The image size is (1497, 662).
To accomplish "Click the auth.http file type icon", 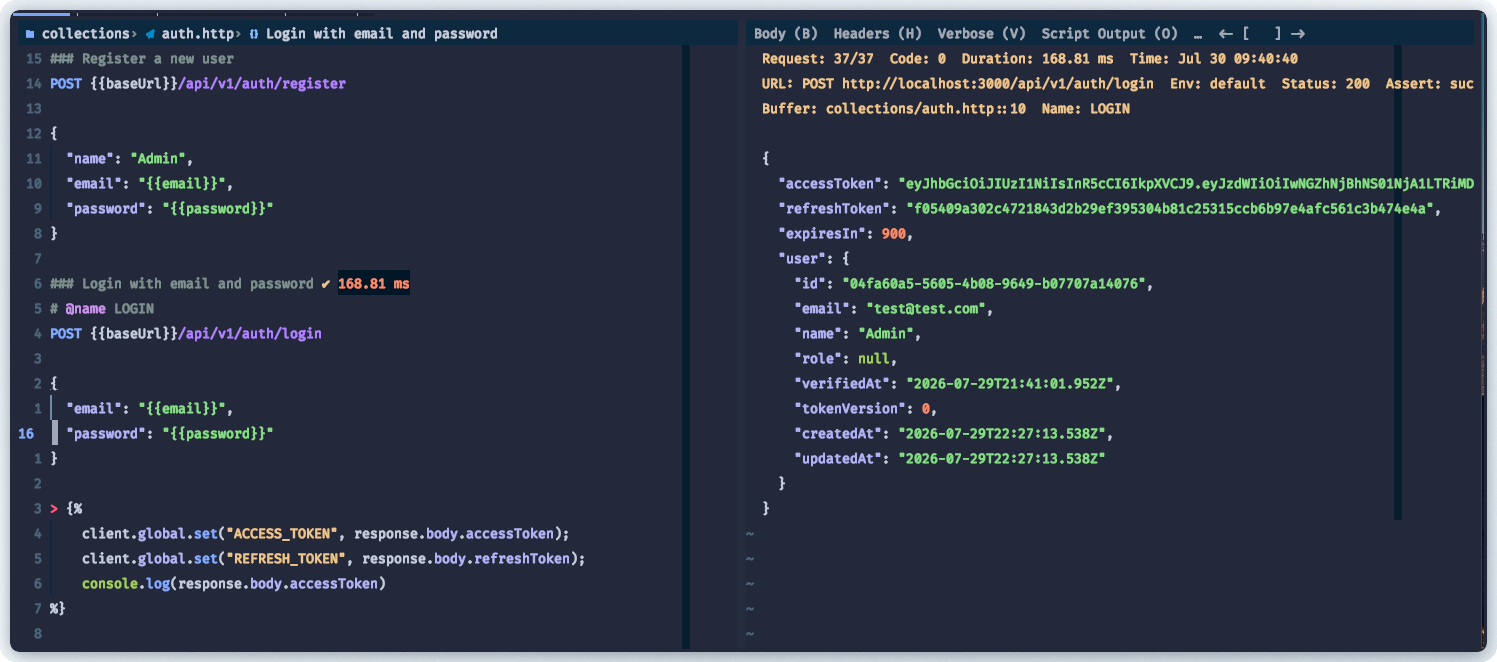I will (x=150, y=34).
